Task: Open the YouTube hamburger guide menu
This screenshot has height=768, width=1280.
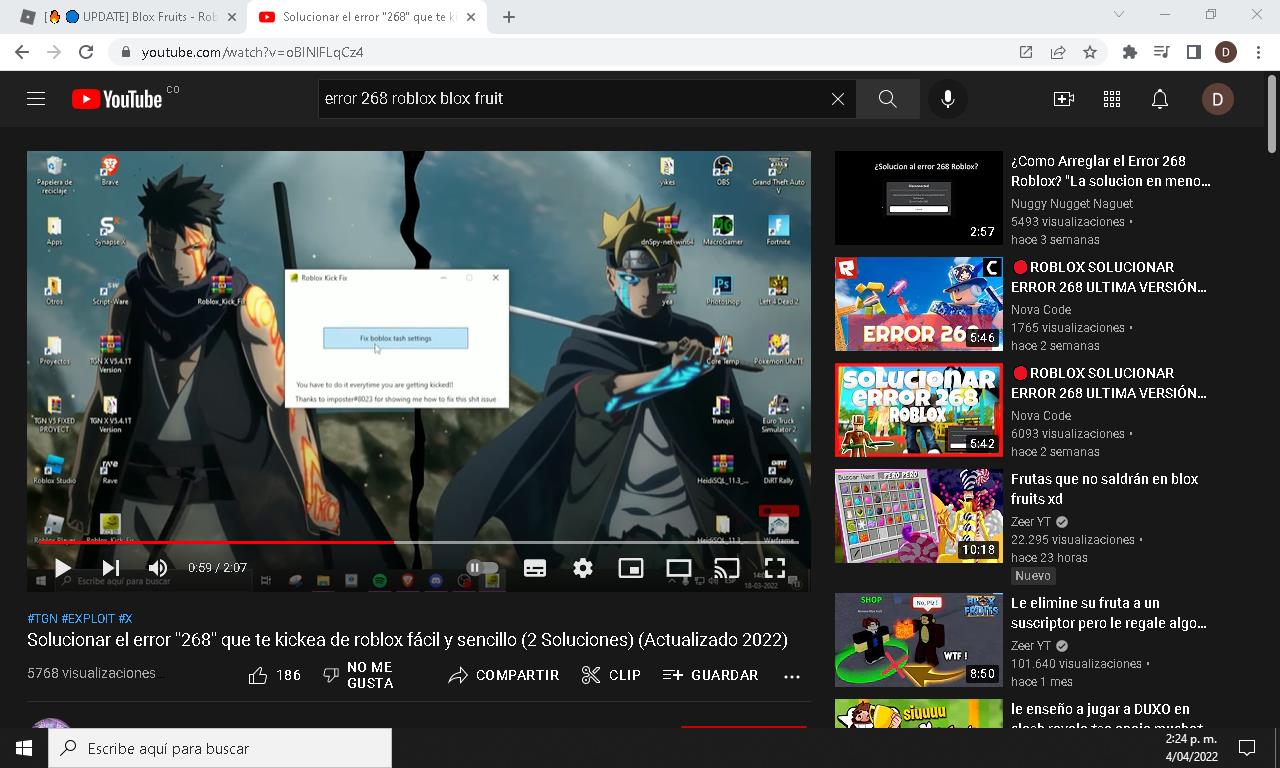Action: pyautogui.click(x=36, y=99)
